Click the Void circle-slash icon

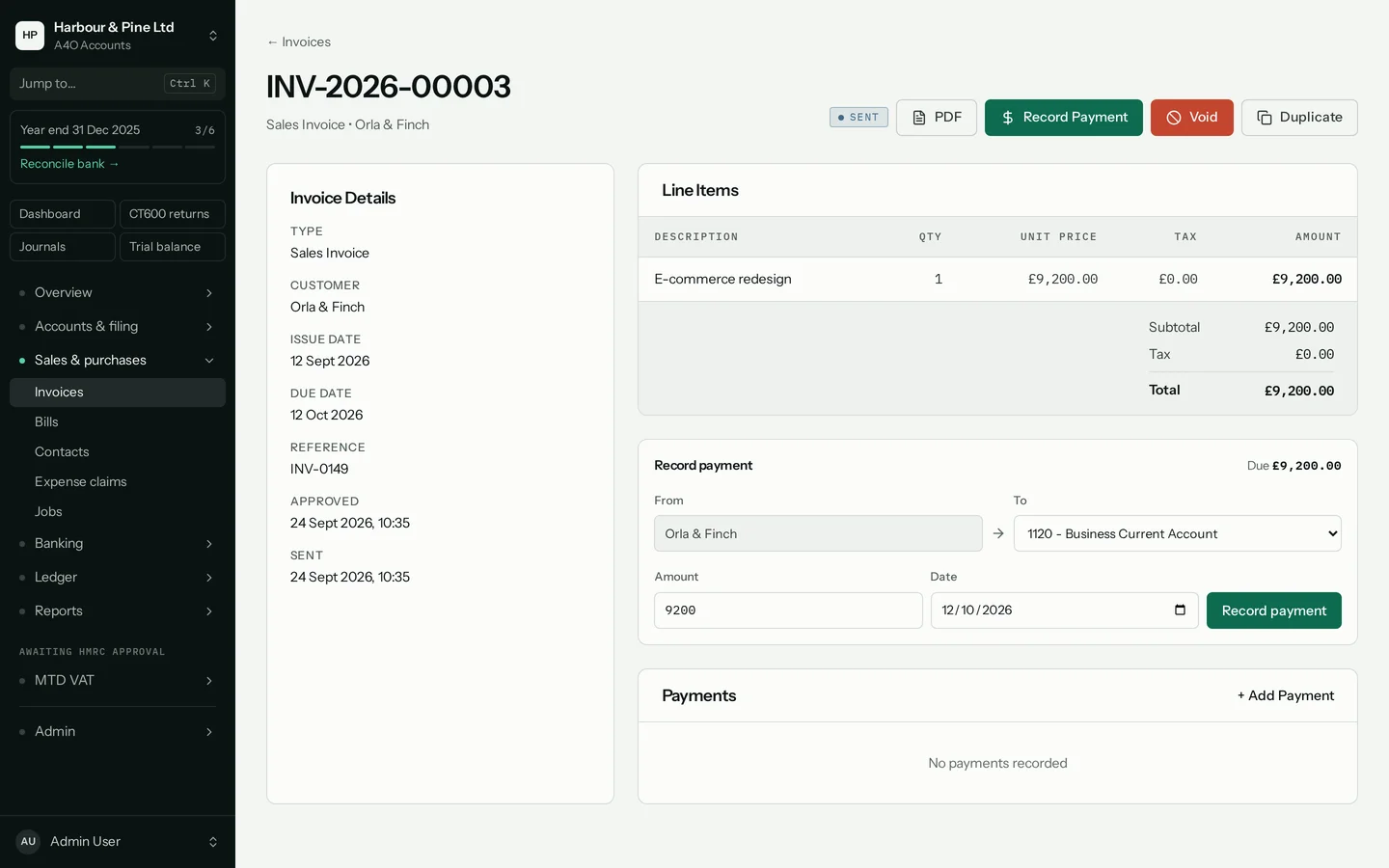click(x=1174, y=118)
